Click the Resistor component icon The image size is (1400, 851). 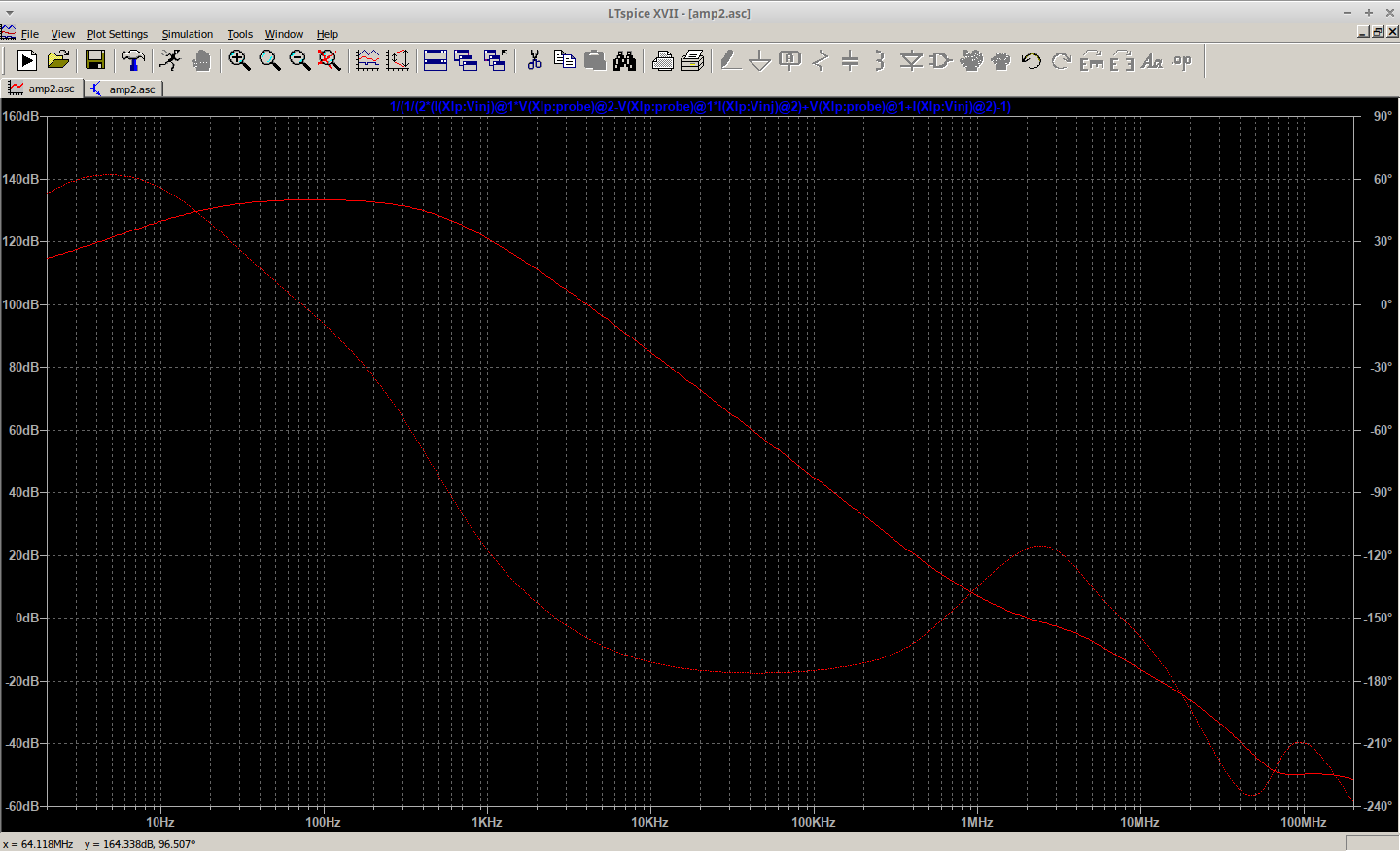(821, 60)
